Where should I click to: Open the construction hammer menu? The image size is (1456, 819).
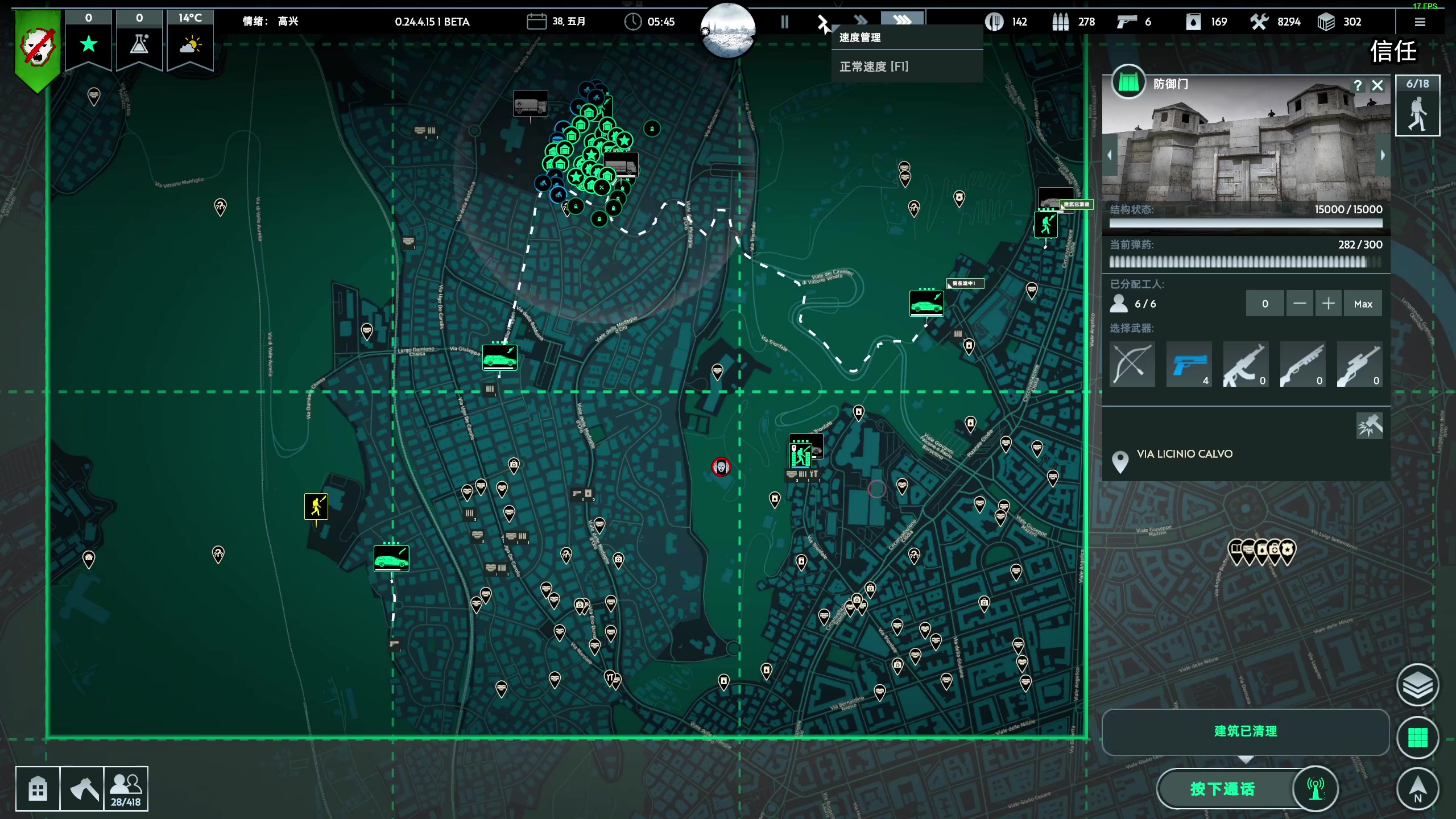pos(82,789)
